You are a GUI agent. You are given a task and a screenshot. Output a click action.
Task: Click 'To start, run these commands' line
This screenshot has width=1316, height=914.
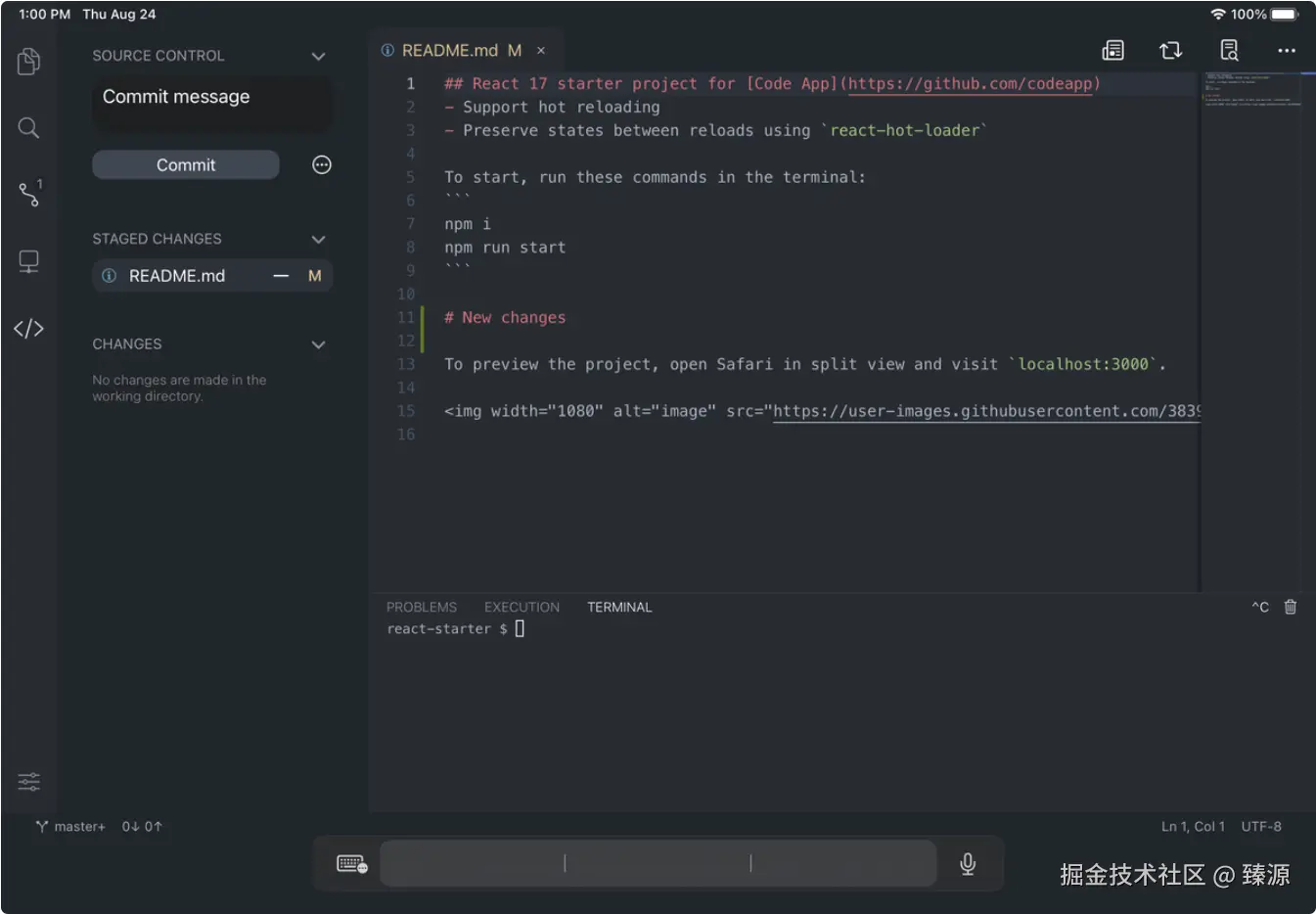[655, 177]
